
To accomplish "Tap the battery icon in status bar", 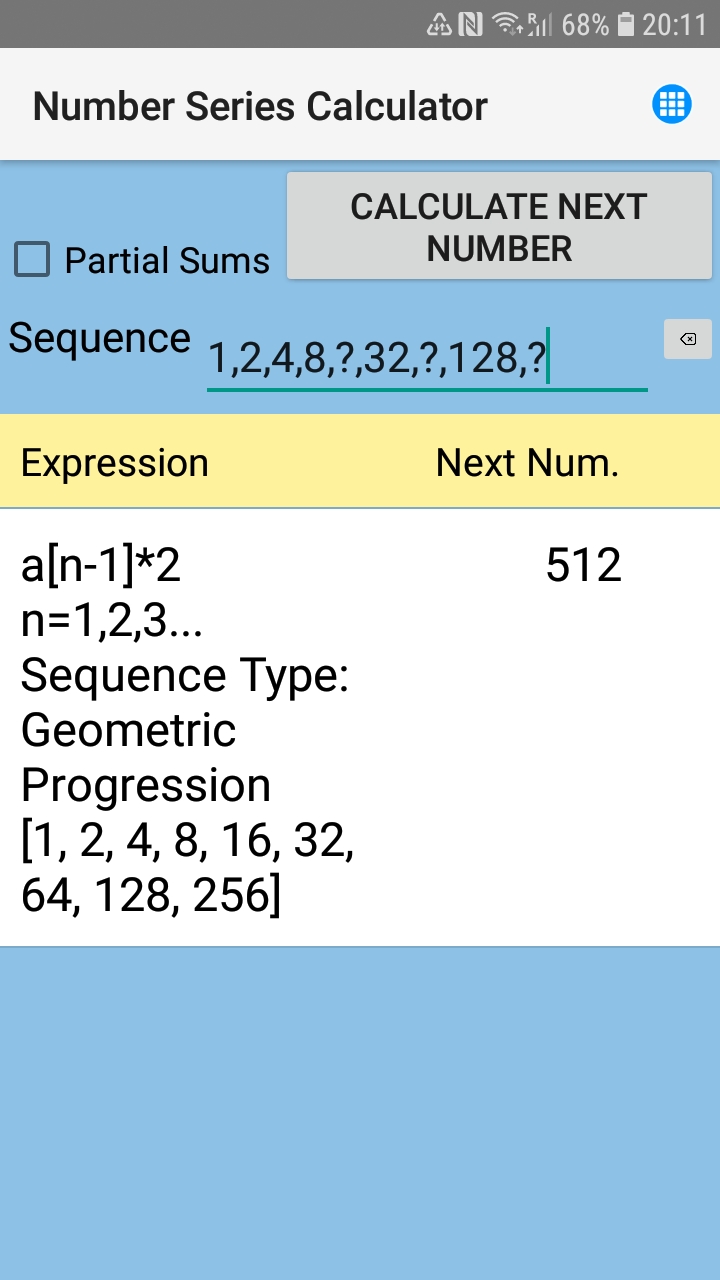I will click(626, 24).
